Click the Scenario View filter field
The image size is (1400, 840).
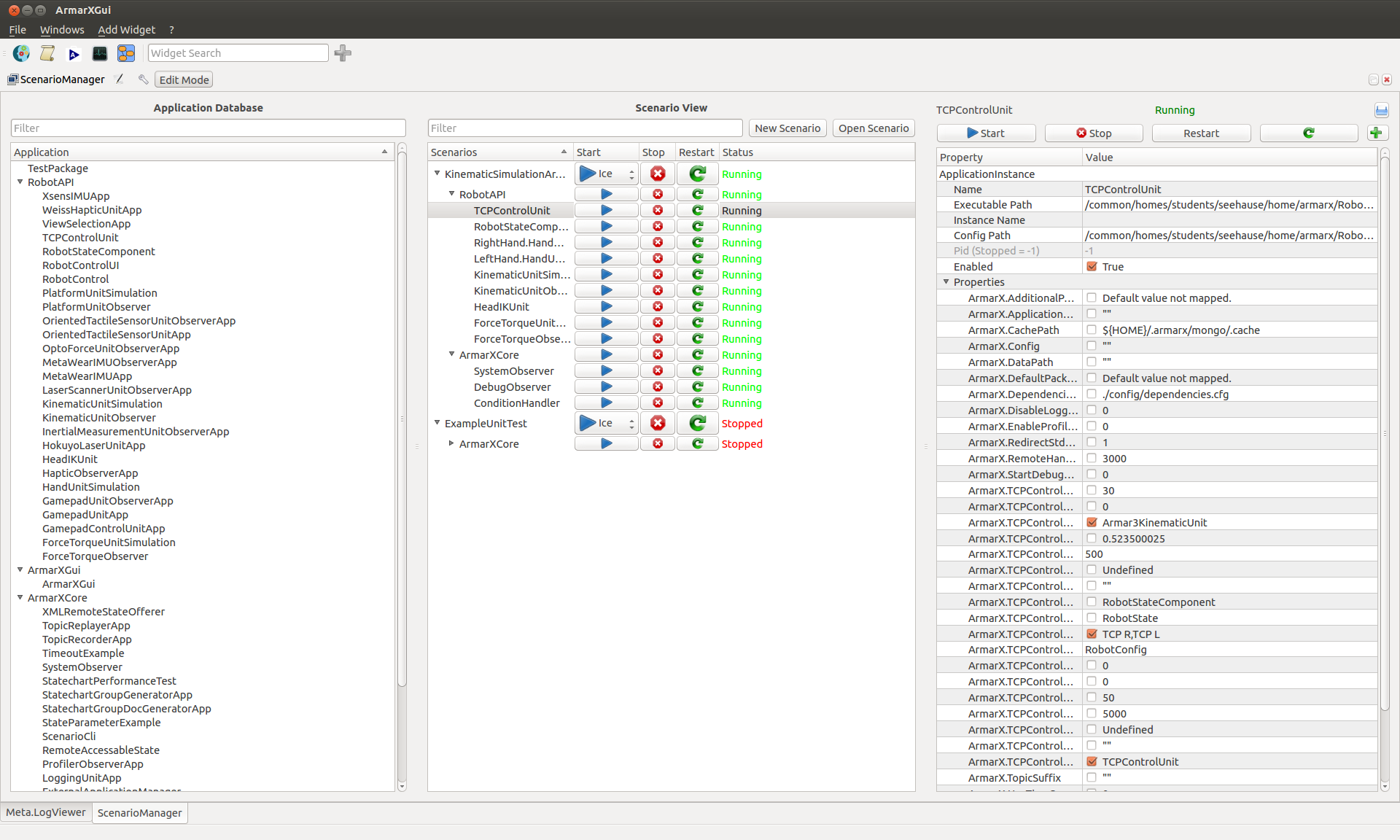point(585,128)
